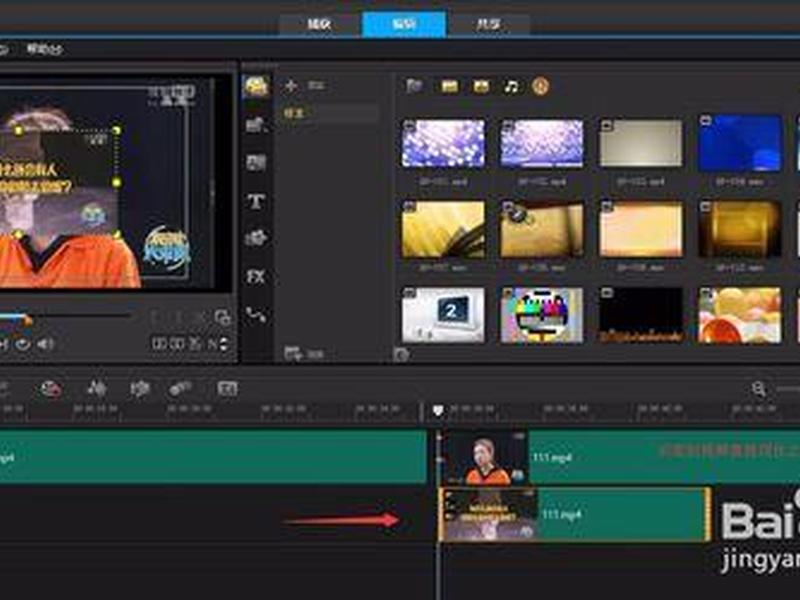Click the timeline zoom out magnifier

coord(759,389)
